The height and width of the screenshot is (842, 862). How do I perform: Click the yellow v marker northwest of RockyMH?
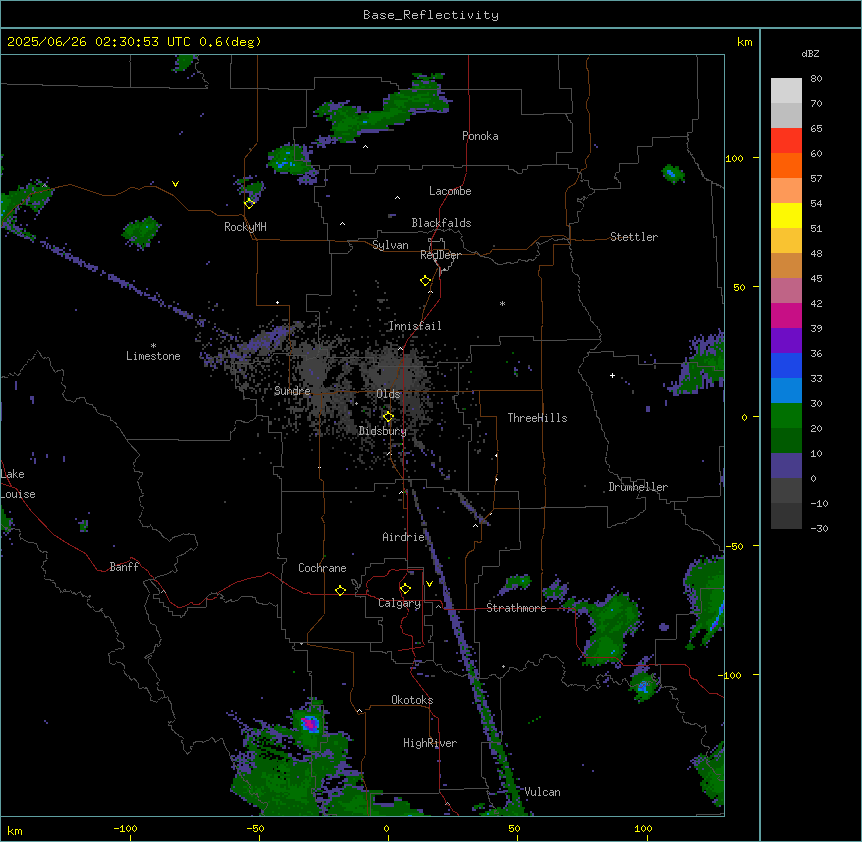[175, 184]
